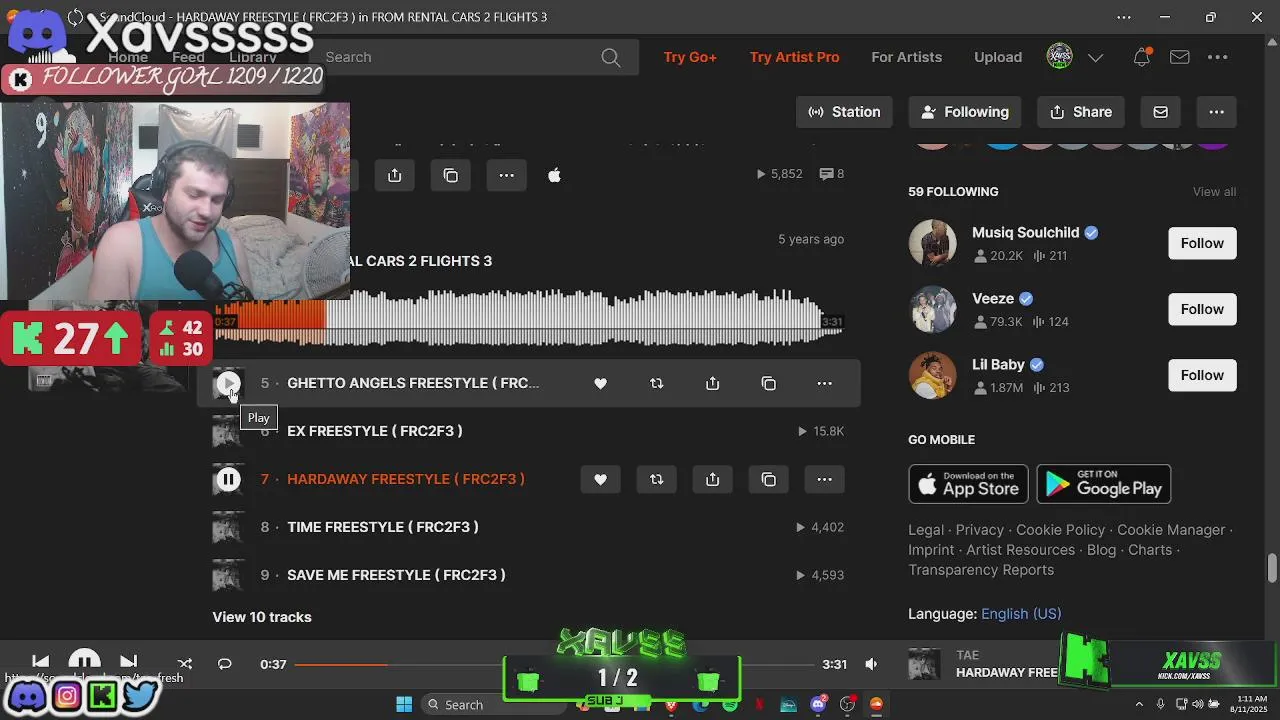Open artist more options ellipsis

pyautogui.click(x=1216, y=112)
